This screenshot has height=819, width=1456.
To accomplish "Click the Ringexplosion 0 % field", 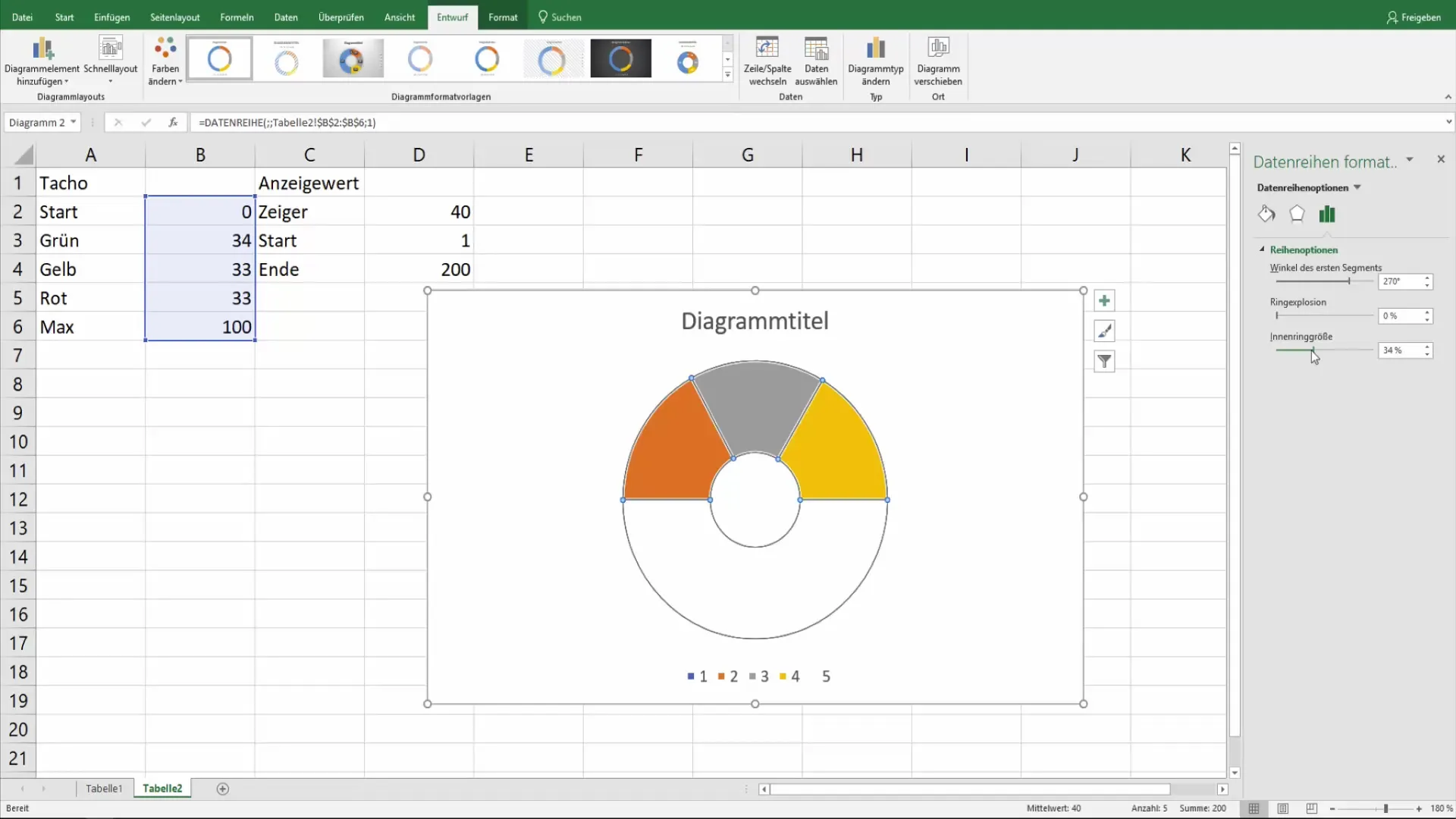I will pos(1400,315).
